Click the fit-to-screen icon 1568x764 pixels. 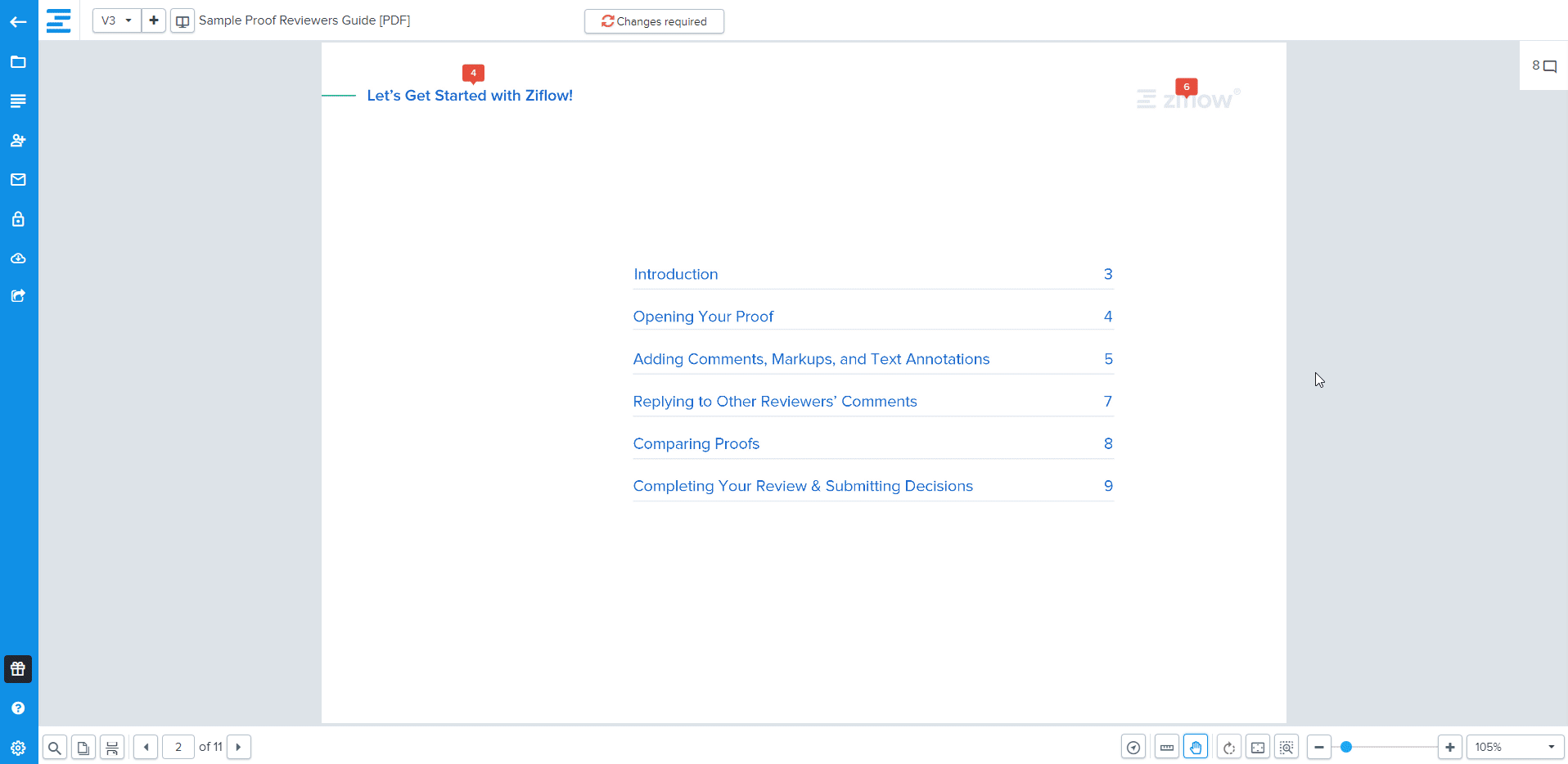1258,747
